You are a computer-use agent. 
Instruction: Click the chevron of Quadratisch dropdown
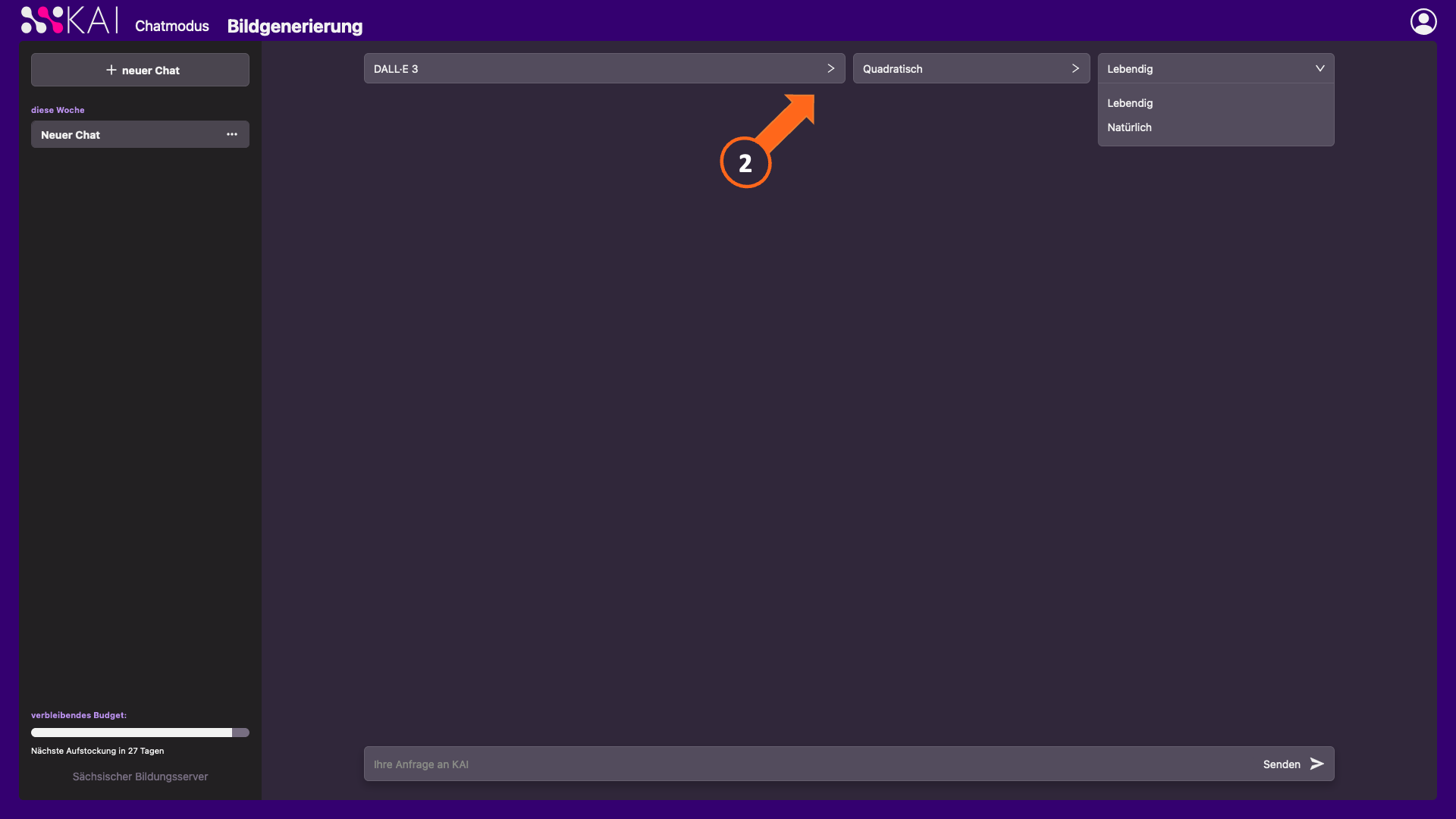(1075, 68)
